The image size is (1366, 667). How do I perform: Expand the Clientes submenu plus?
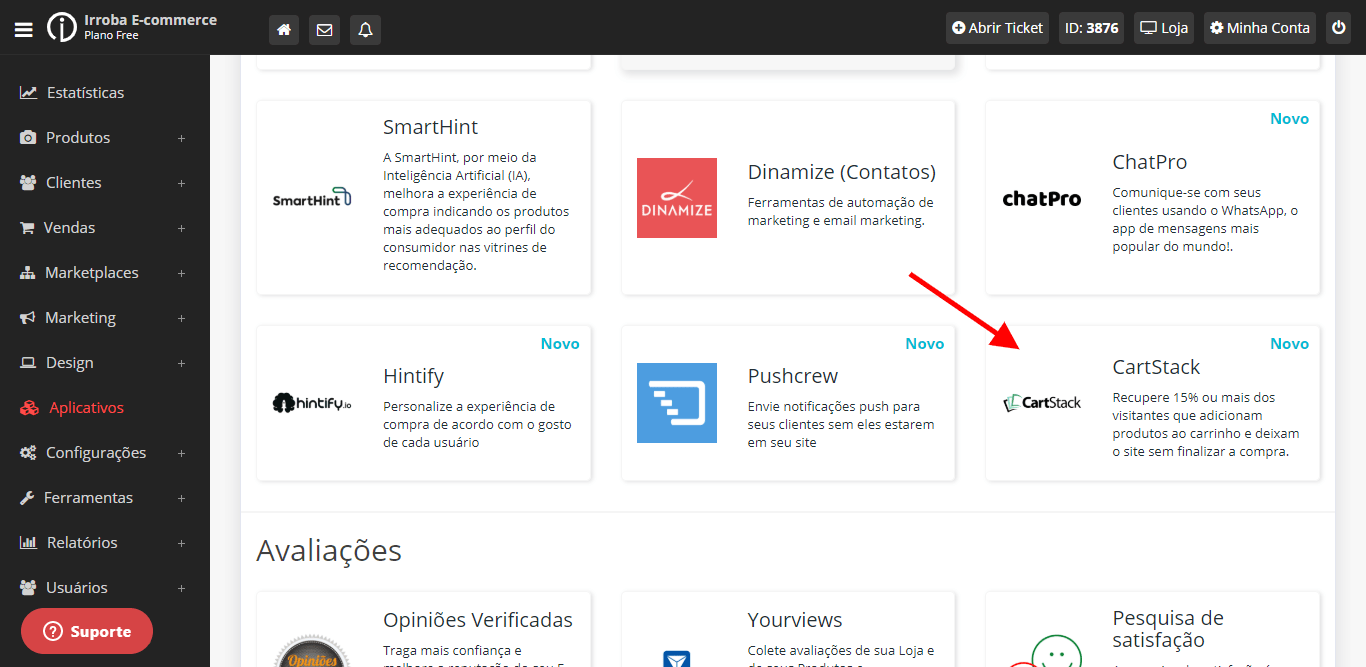pyautogui.click(x=182, y=183)
